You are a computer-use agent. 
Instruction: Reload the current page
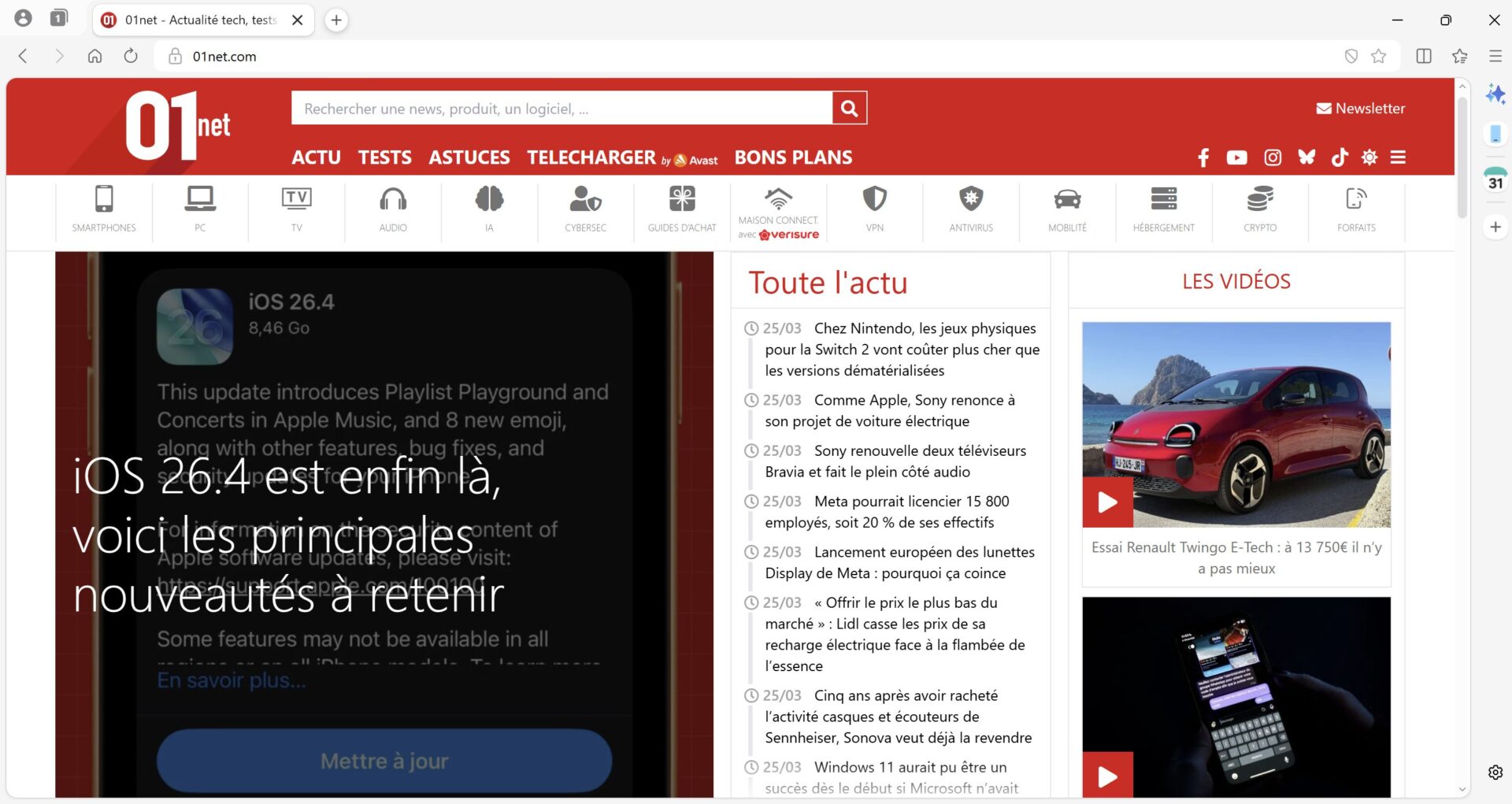click(131, 56)
